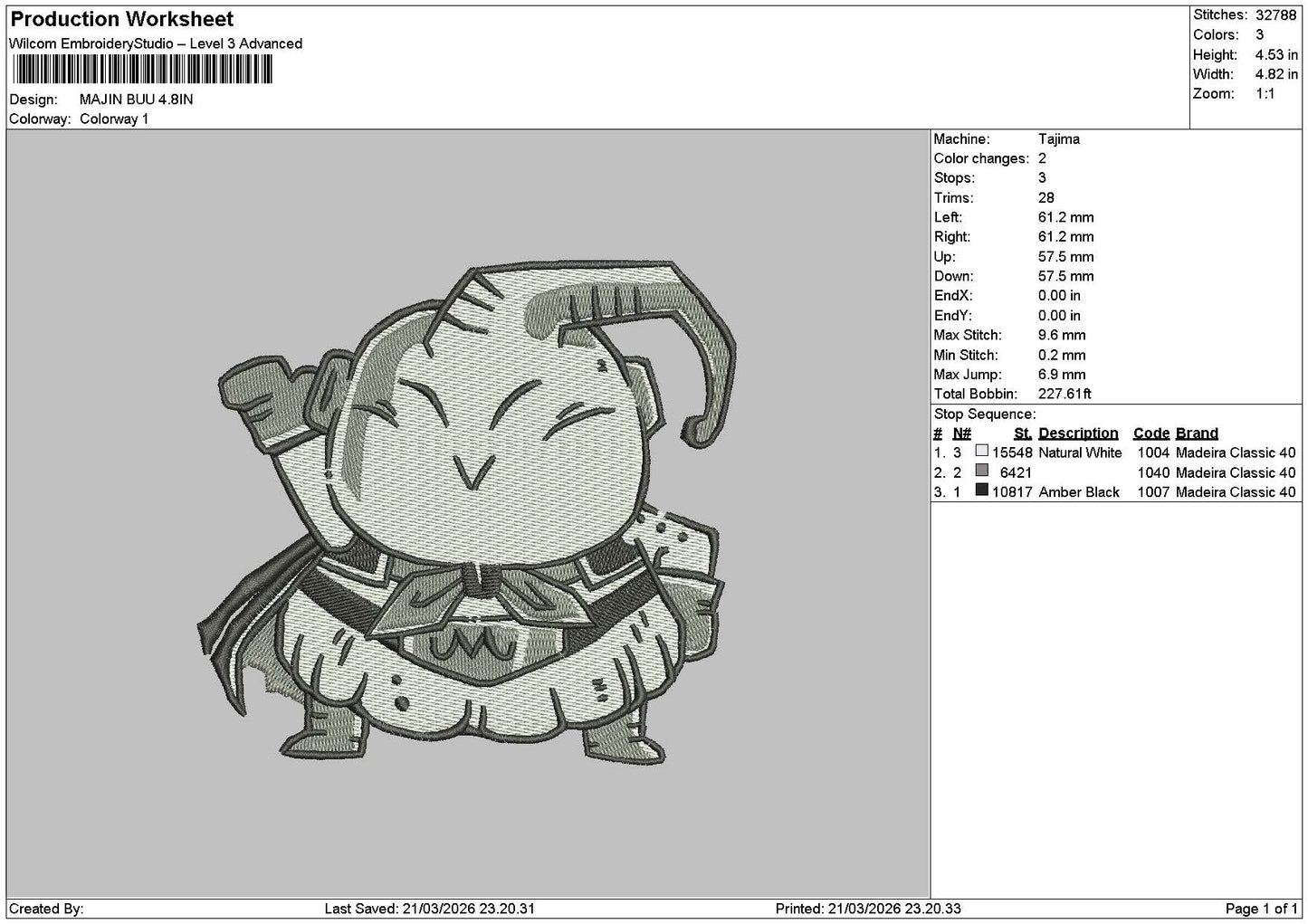This screenshot has width=1308, height=924.
Task: Click the 'Code' column header
Action: pos(1151,433)
